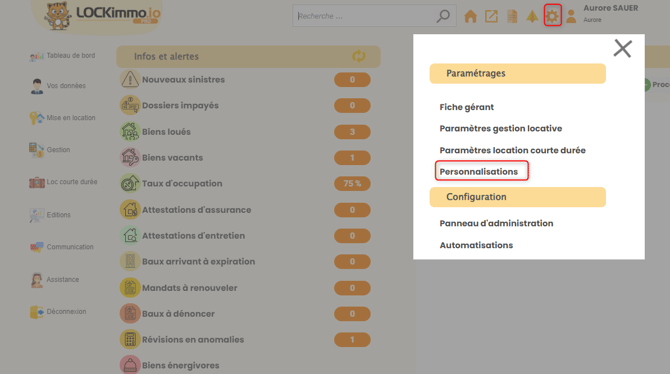This screenshot has width=670, height=374.
Task: Focus the Recherche search field
Action: point(365,16)
